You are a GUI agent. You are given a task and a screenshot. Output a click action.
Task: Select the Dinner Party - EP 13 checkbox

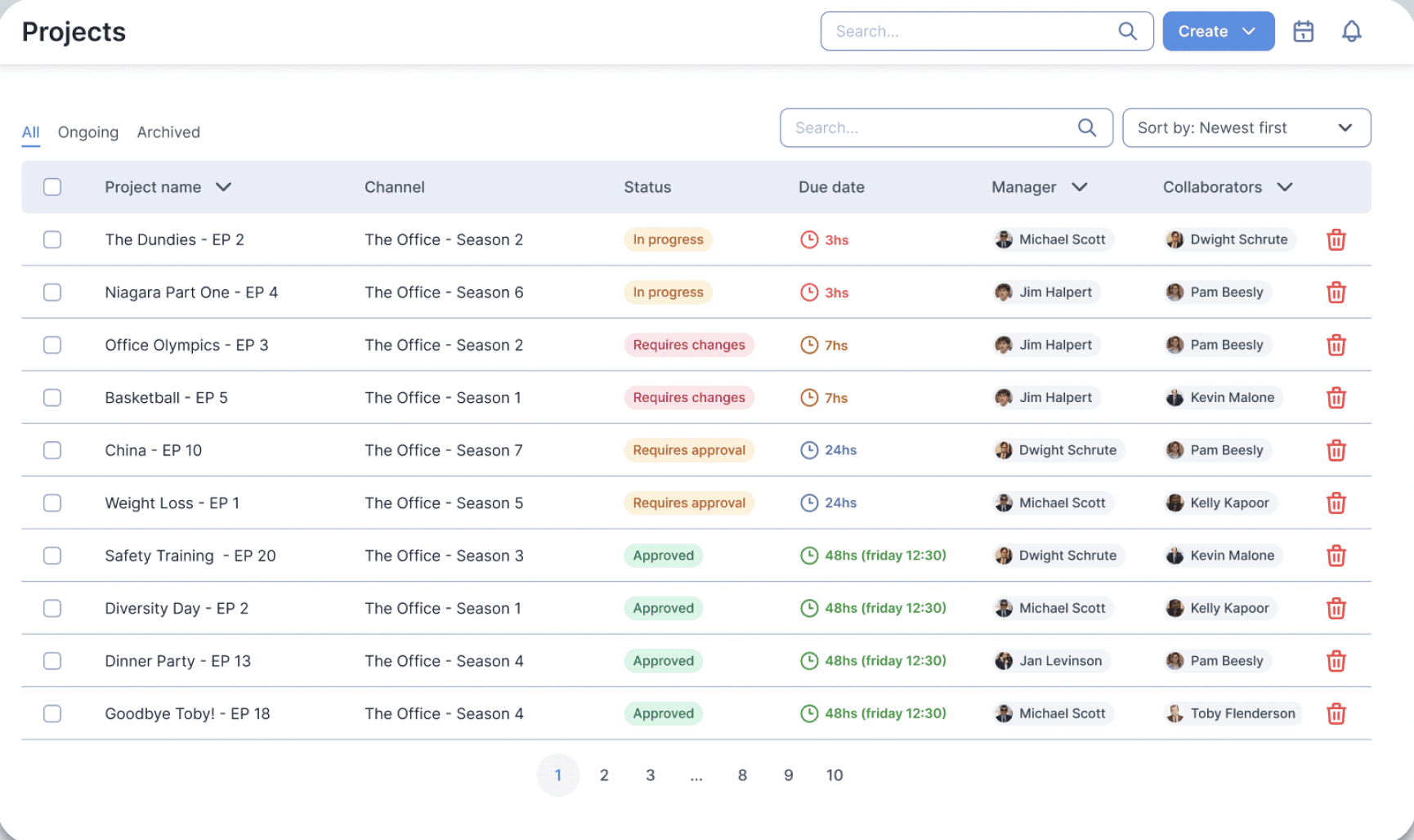[52, 661]
